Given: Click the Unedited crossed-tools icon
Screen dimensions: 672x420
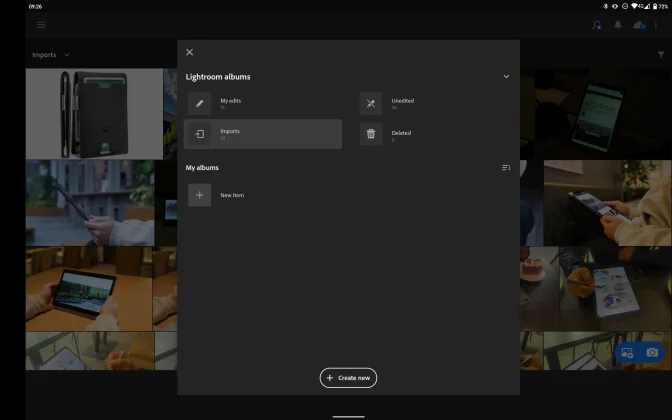Looking at the screenshot, I should pos(371,103).
